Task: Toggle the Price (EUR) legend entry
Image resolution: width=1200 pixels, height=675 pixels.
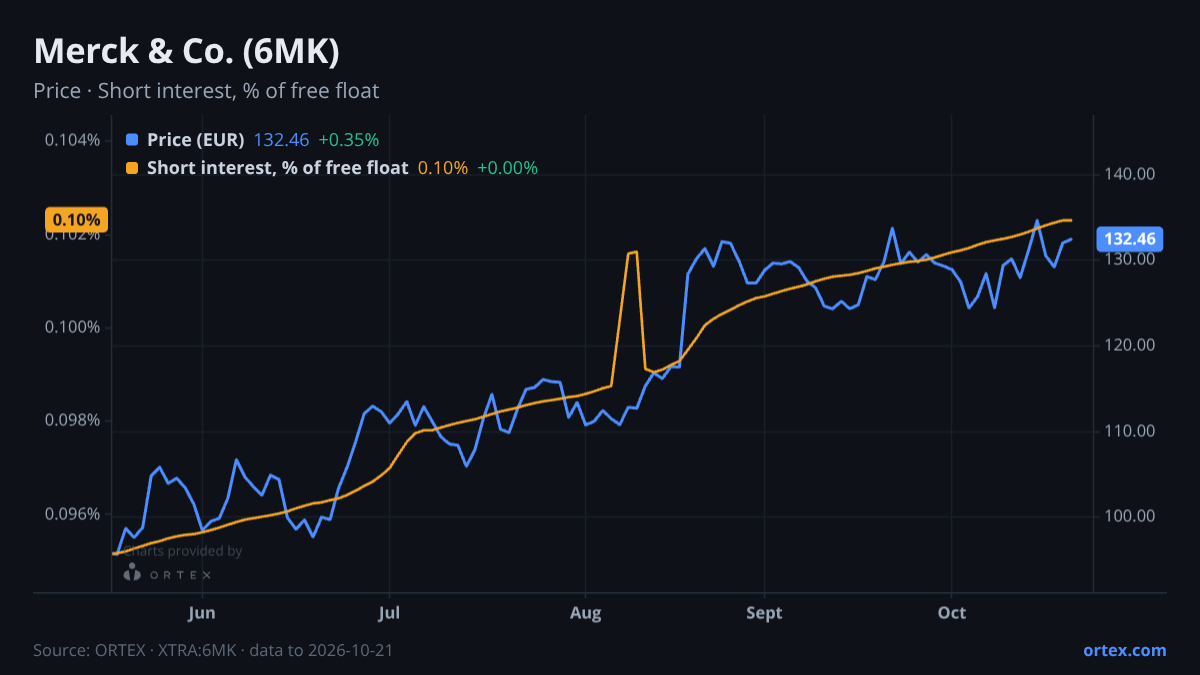Action: [253, 140]
